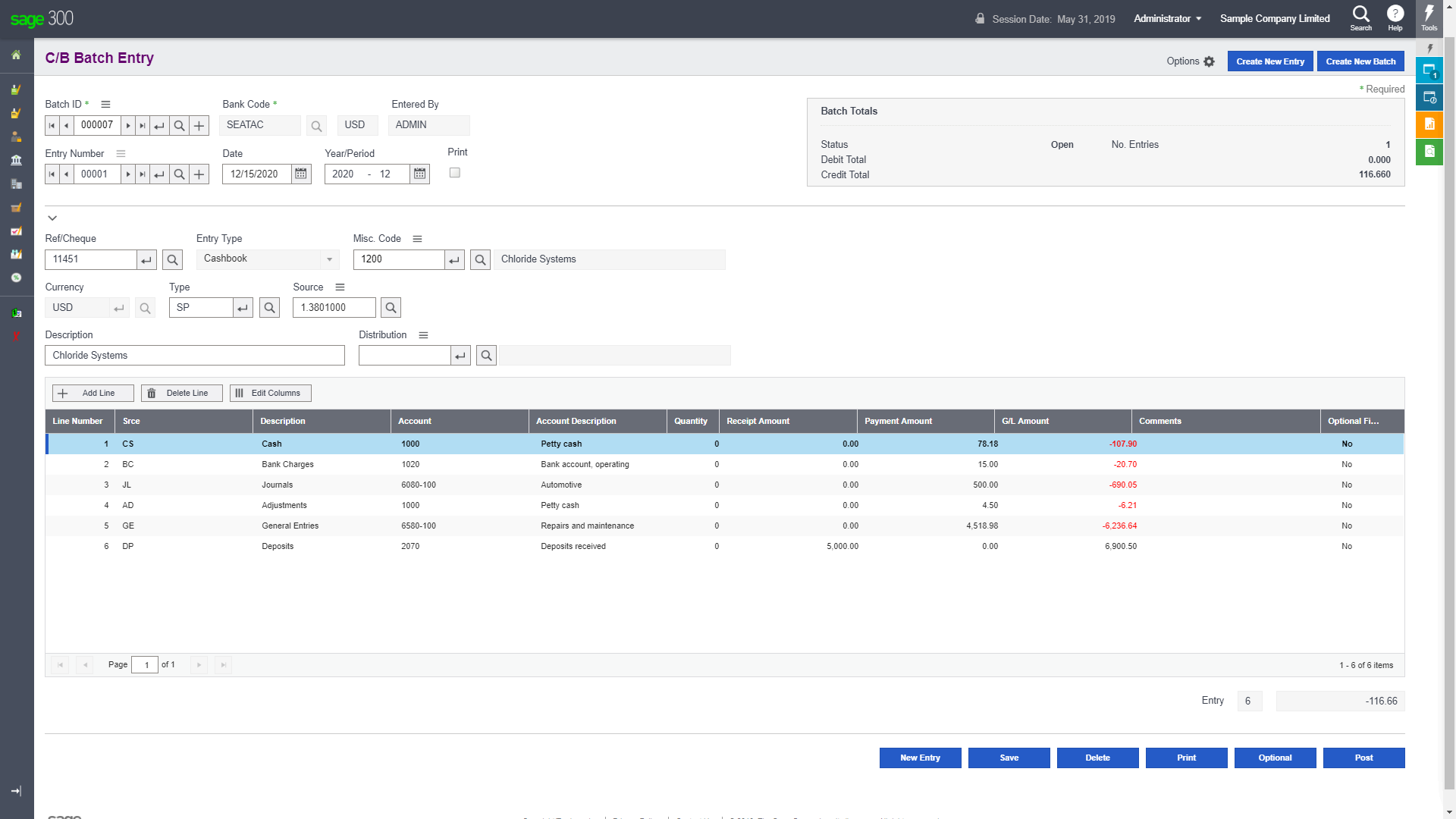This screenshot has width=1456, height=819.
Task: Click the home icon in the left sidebar
Action: [16, 55]
